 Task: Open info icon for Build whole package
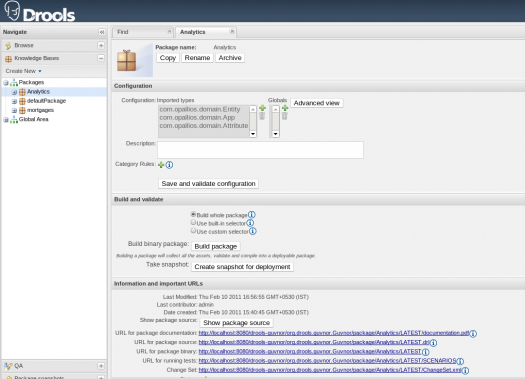[251, 215]
